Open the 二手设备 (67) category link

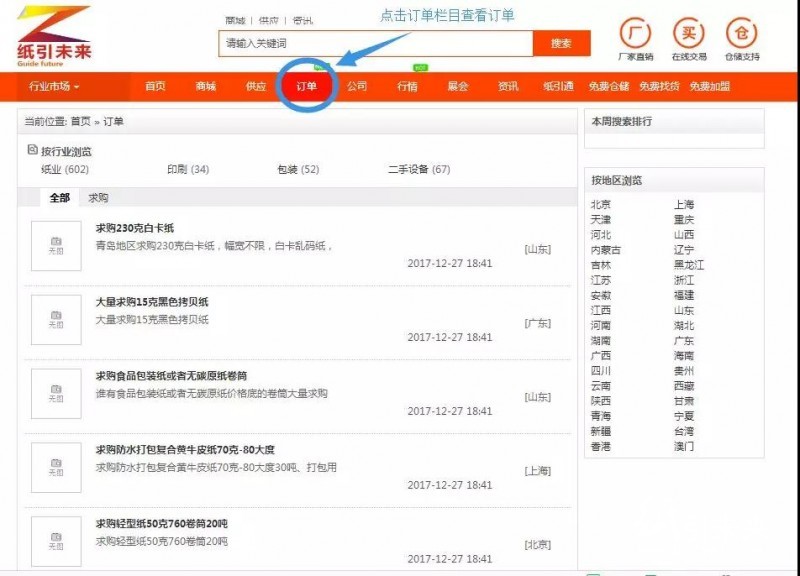coord(419,170)
